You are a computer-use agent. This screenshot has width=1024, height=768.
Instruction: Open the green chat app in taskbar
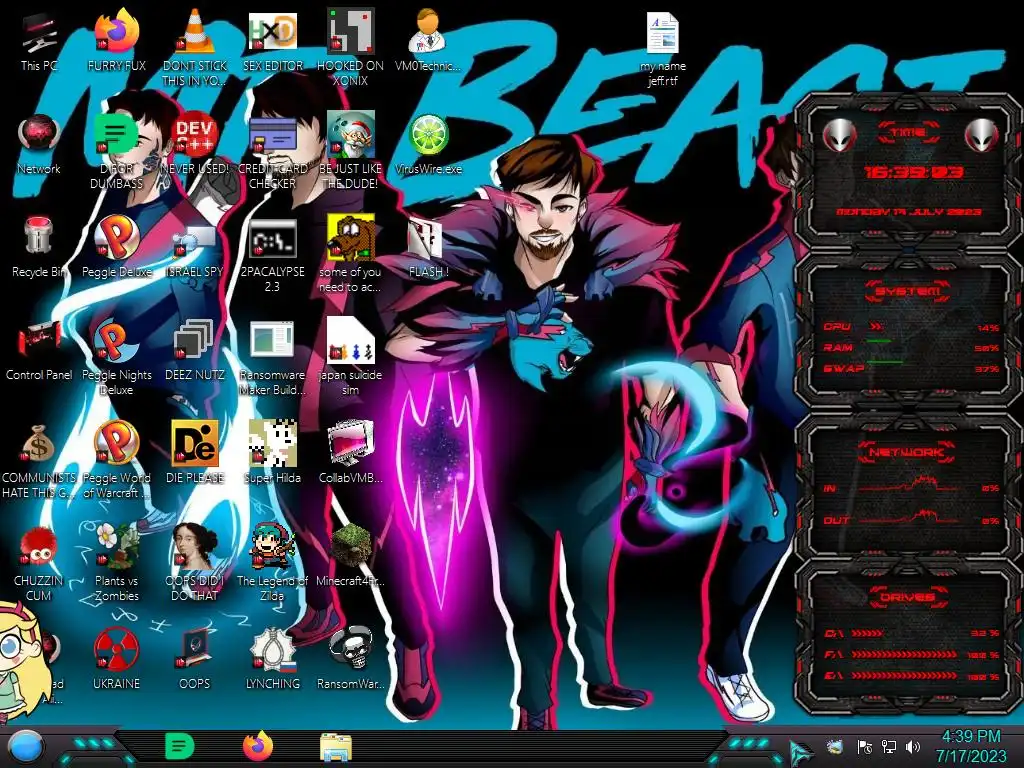[179, 746]
